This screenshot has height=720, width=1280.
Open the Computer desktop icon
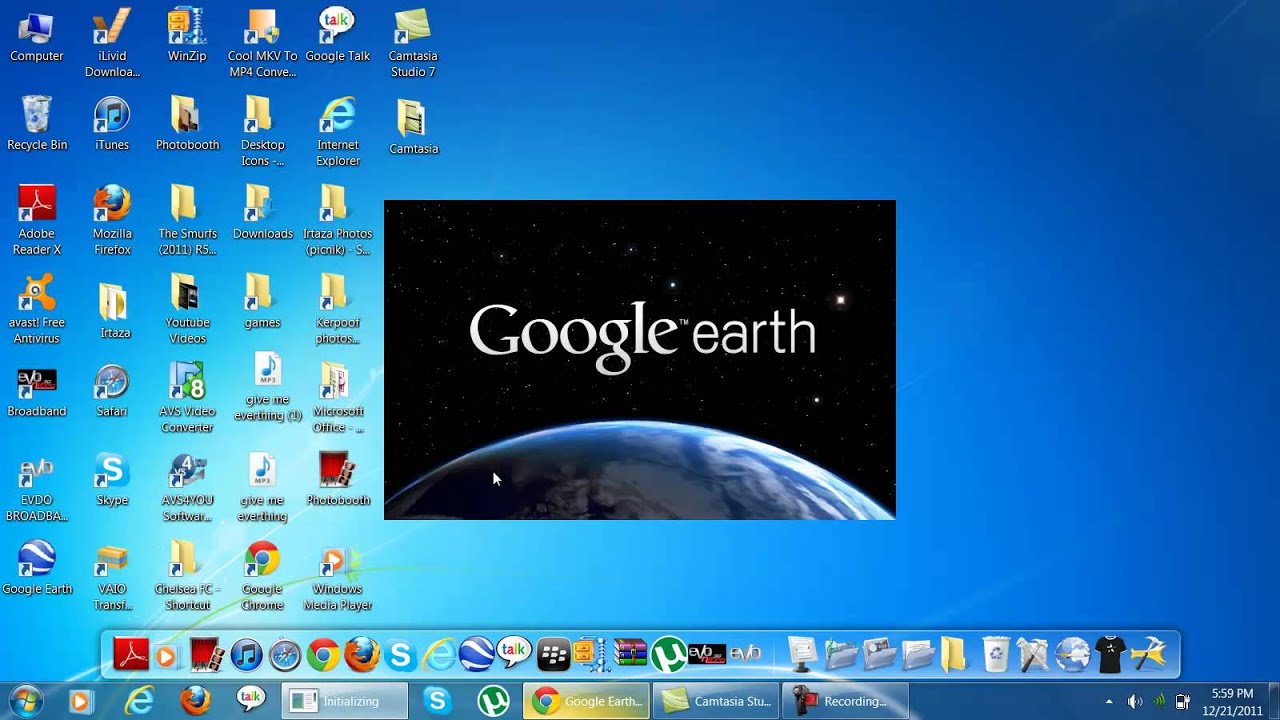(x=37, y=37)
